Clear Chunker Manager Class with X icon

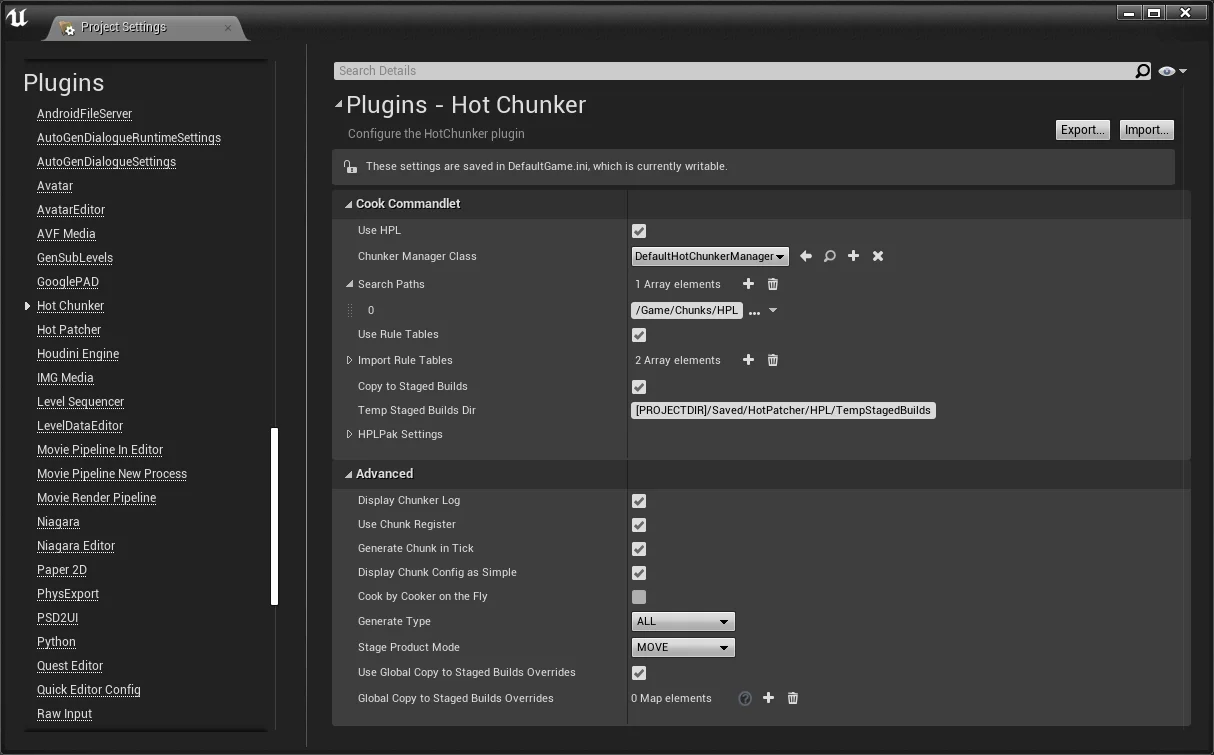(878, 256)
